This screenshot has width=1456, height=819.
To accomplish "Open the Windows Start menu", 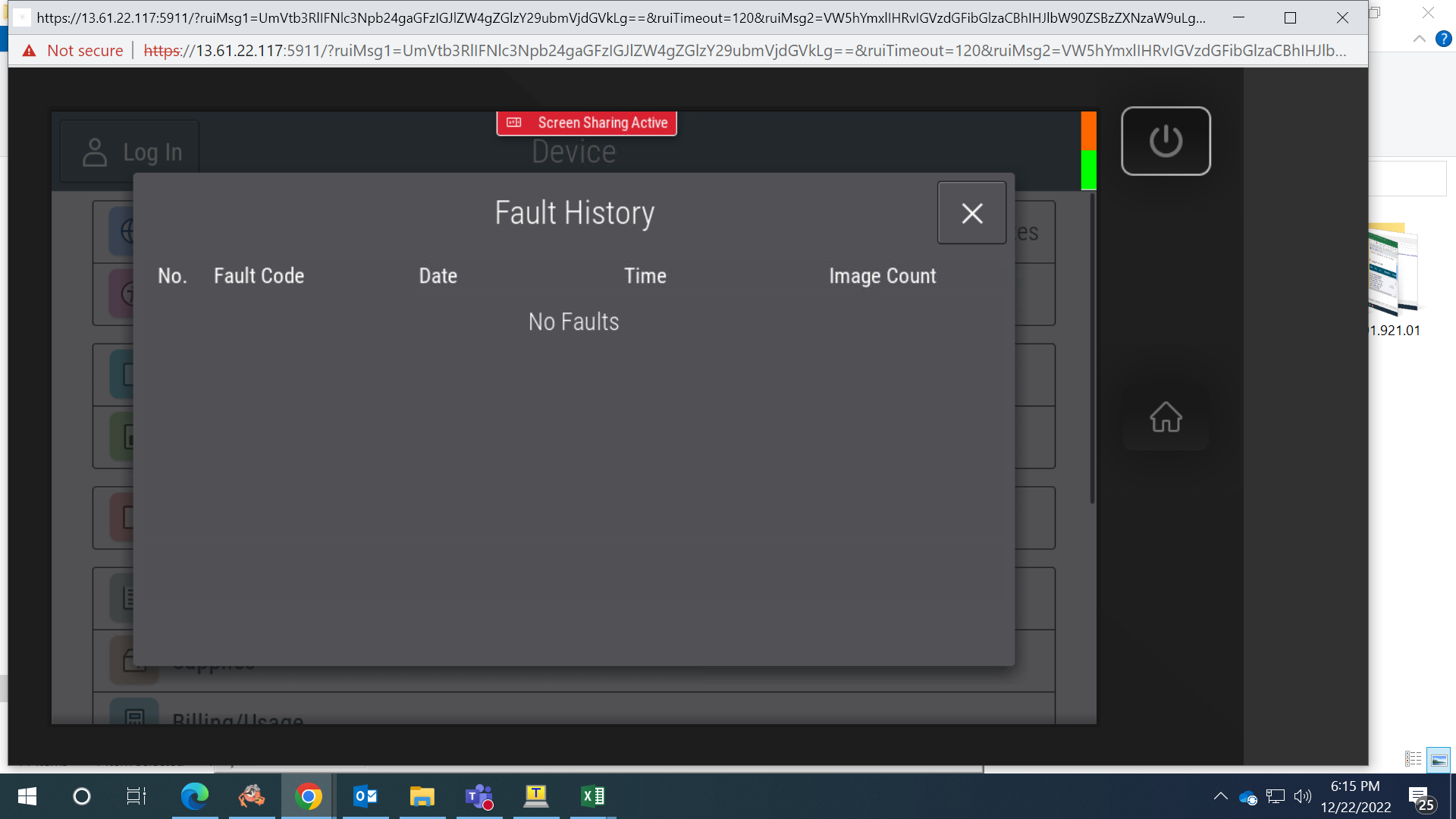I will click(x=27, y=796).
